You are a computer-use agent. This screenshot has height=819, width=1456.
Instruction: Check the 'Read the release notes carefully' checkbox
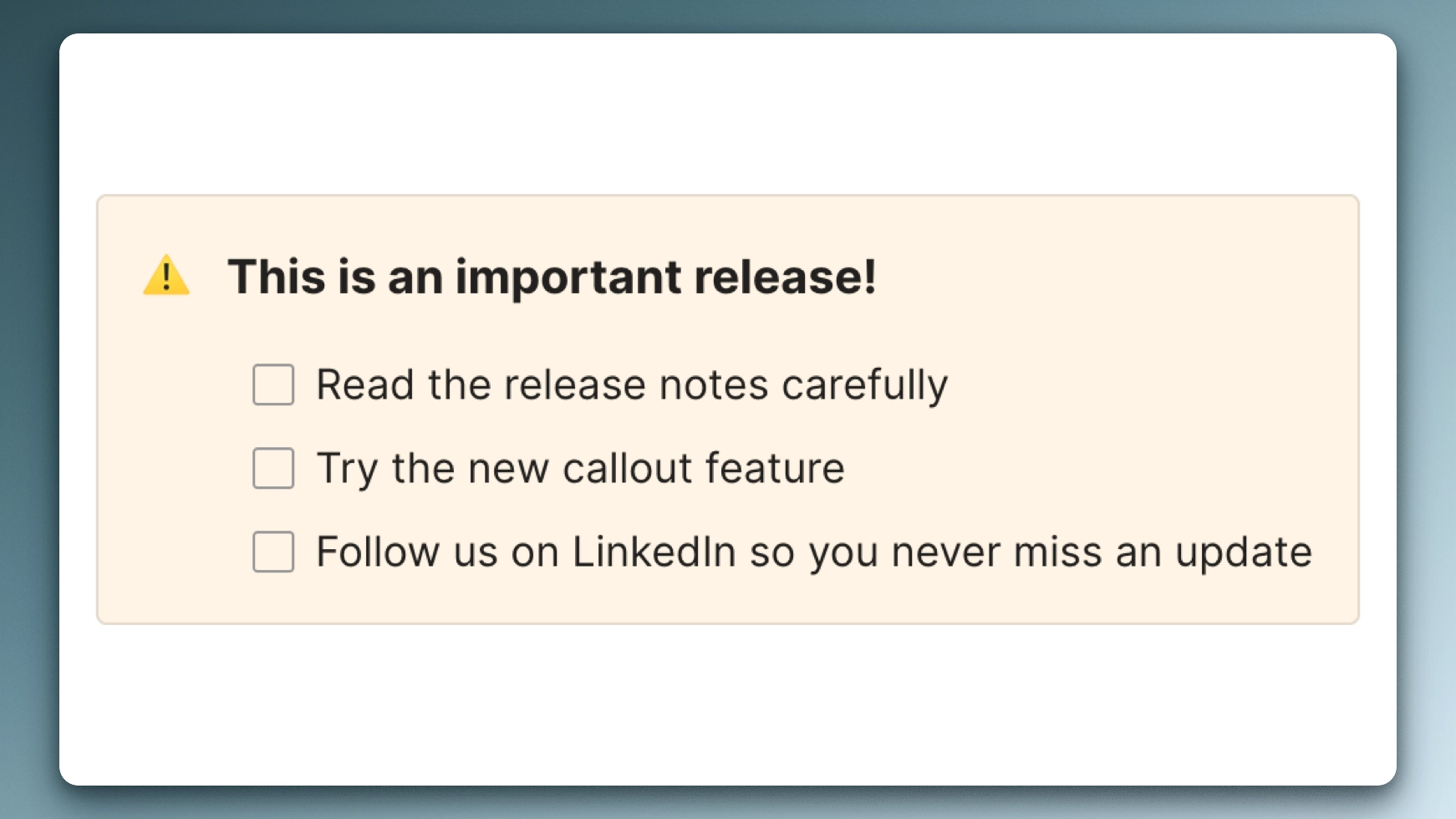tap(272, 384)
